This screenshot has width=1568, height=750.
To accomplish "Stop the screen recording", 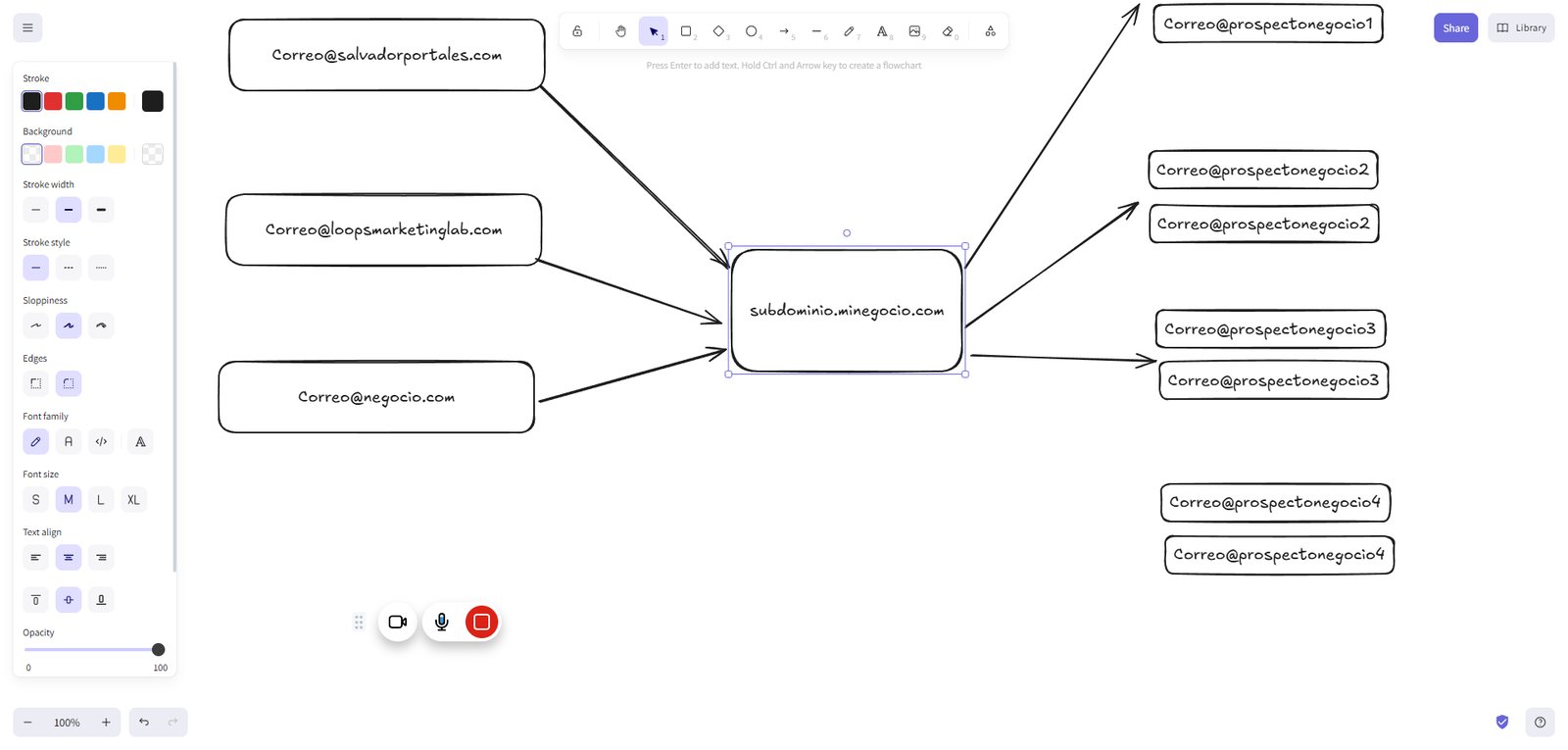I will tap(481, 622).
